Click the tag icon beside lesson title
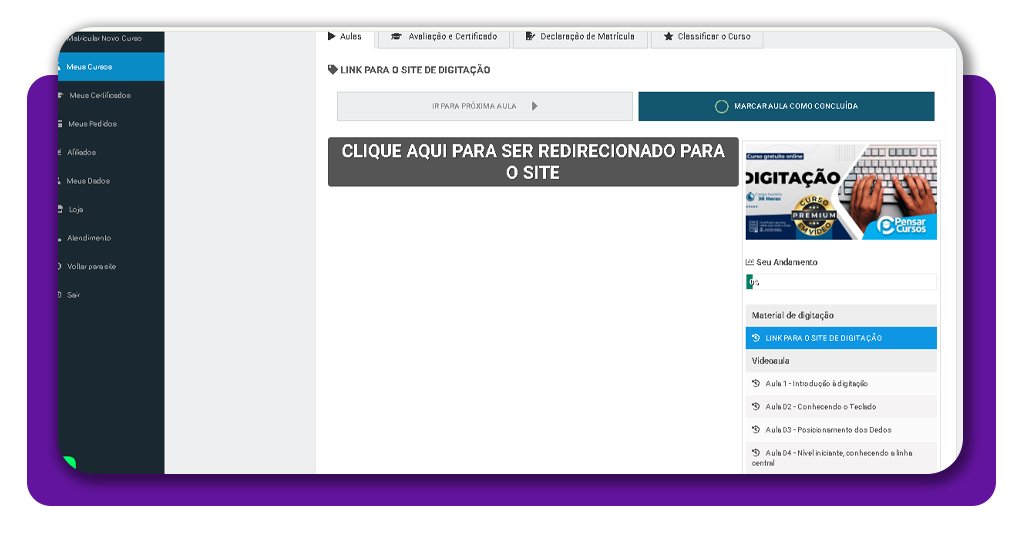1024x536 pixels. (x=332, y=70)
